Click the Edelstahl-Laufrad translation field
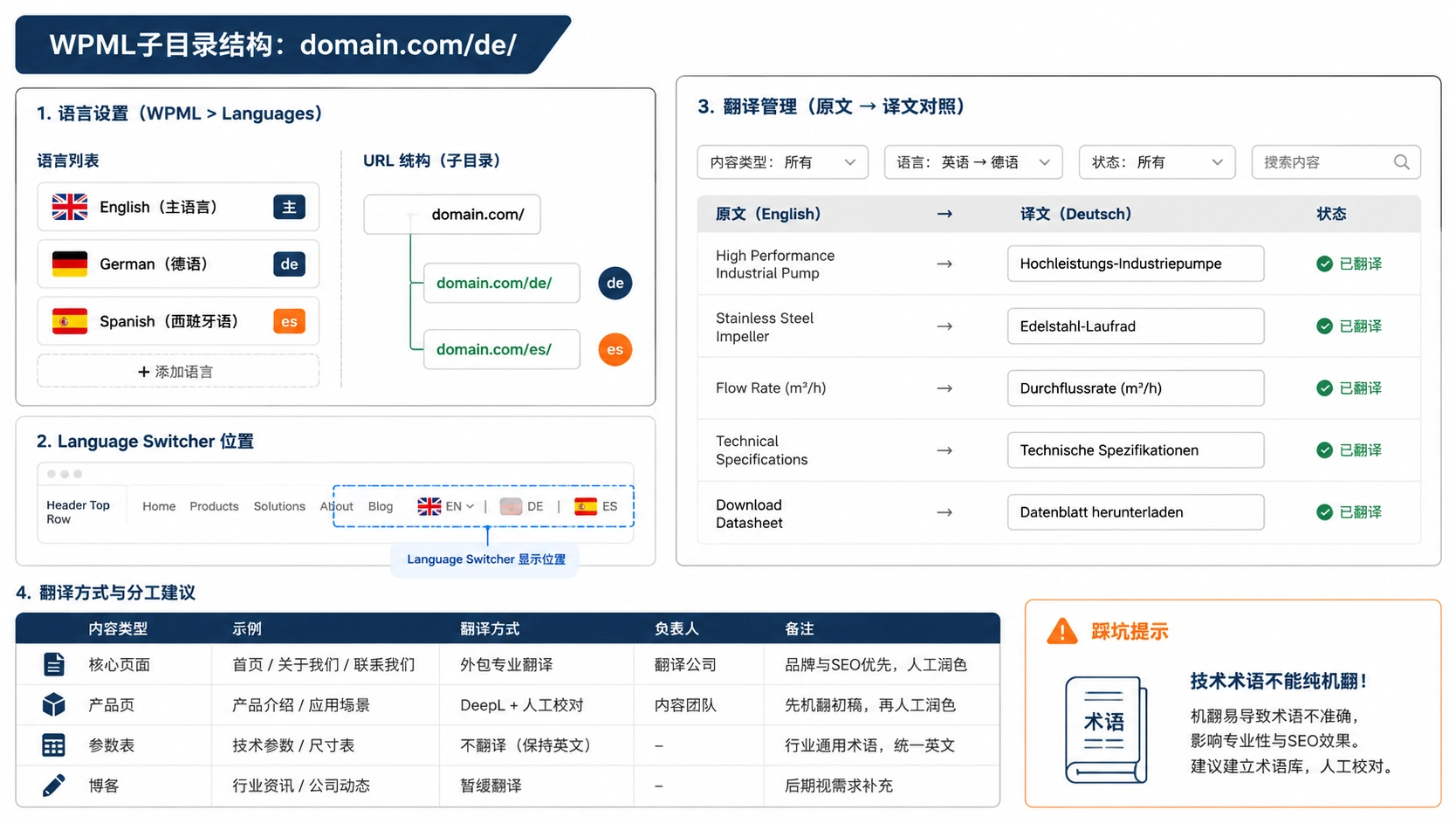This screenshot has height=823, width=1456. (x=1136, y=326)
